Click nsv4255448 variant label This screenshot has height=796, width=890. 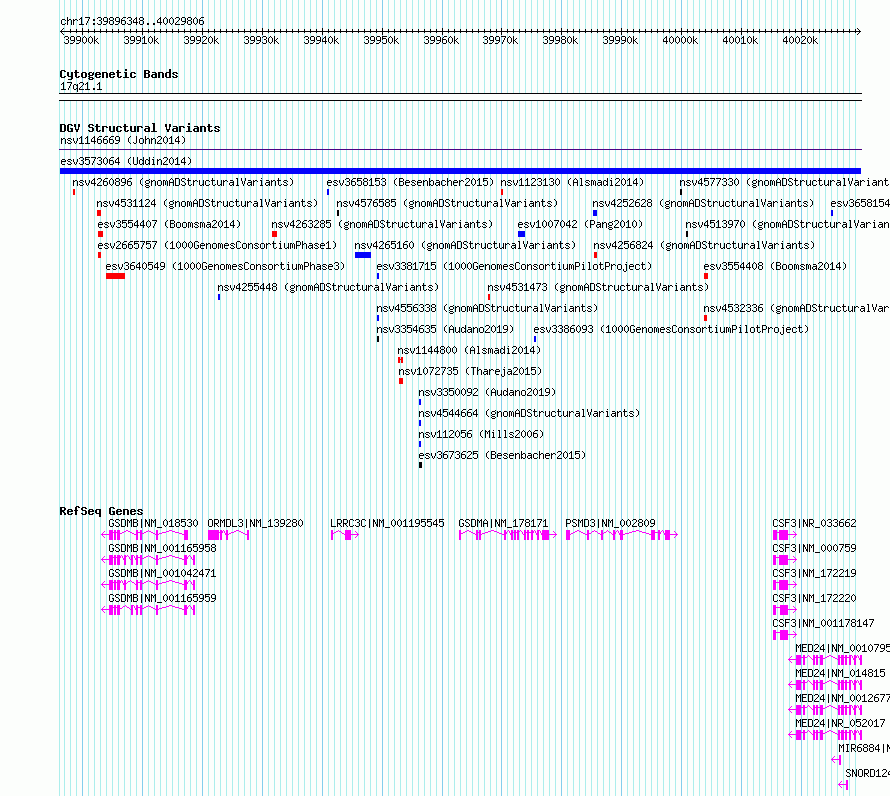(x=329, y=287)
